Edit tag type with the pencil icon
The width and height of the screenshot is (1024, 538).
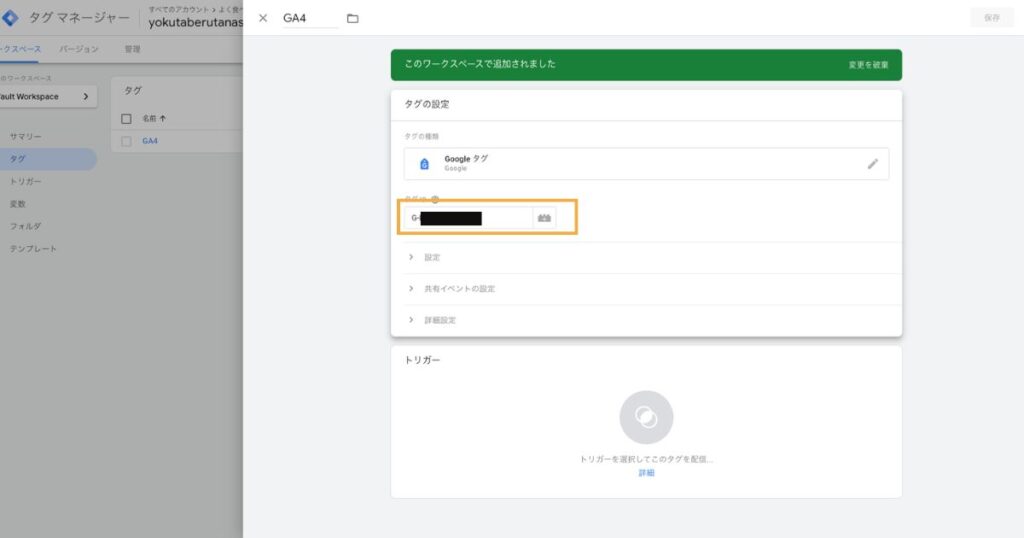click(x=872, y=164)
